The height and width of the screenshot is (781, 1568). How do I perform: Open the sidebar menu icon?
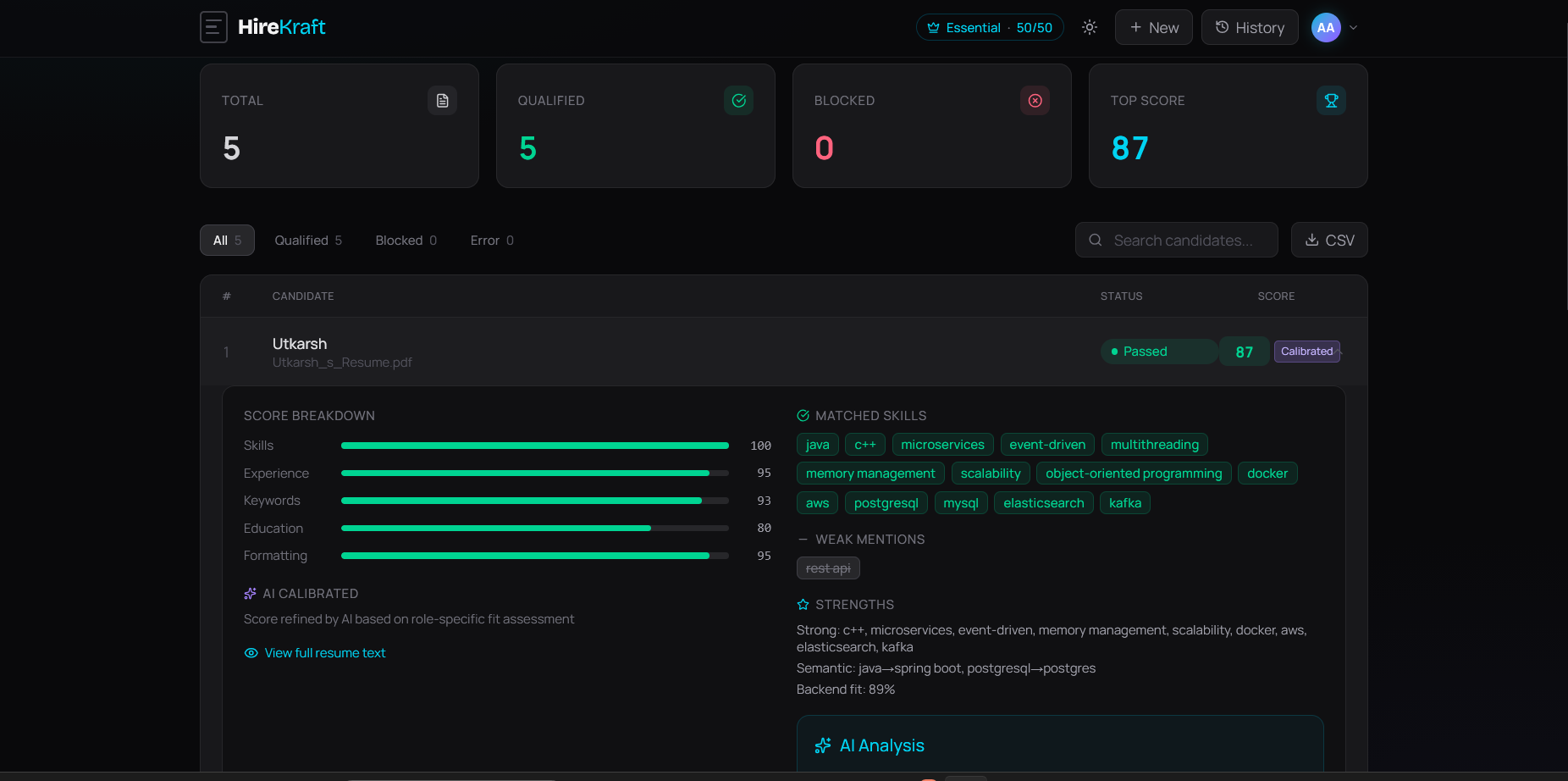[x=213, y=27]
